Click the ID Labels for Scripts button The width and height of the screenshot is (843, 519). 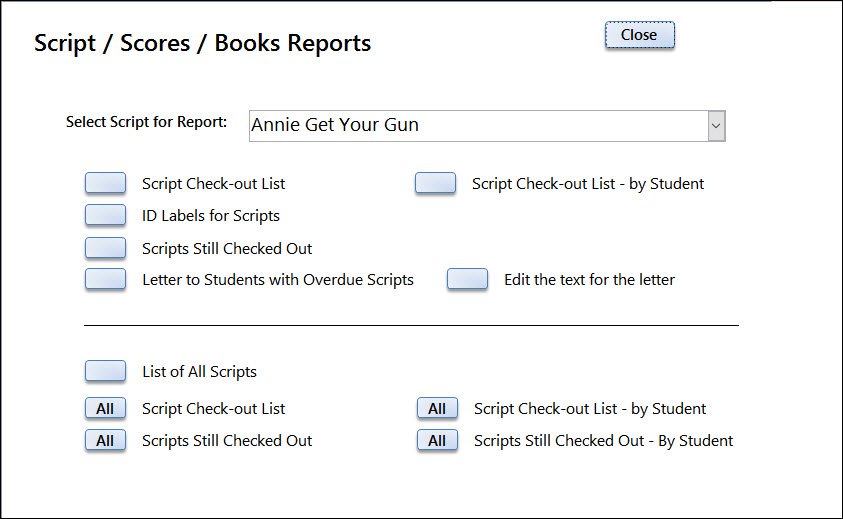coord(105,215)
